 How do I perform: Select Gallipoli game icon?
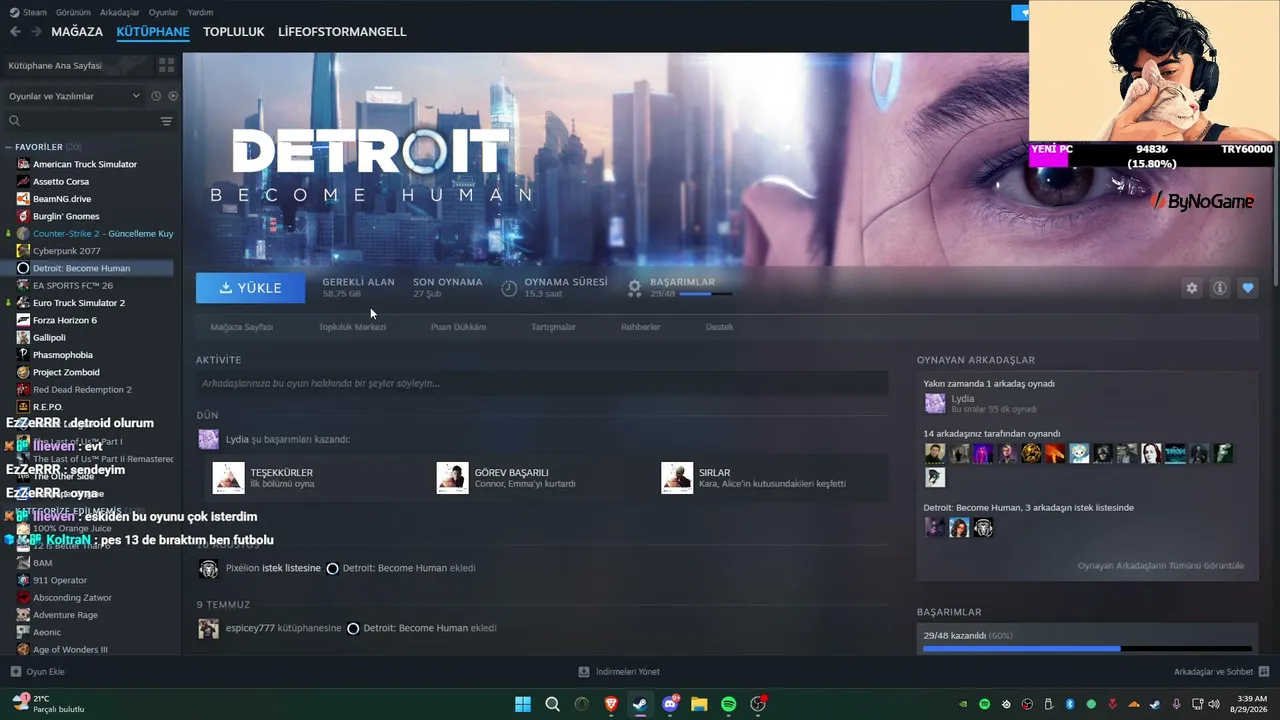pos(23,337)
